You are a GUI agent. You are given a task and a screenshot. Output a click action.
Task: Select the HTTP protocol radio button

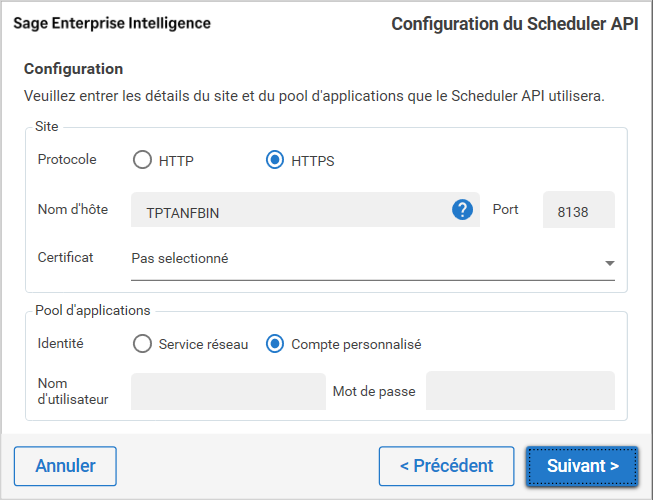pyautogui.click(x=142, y=160)
